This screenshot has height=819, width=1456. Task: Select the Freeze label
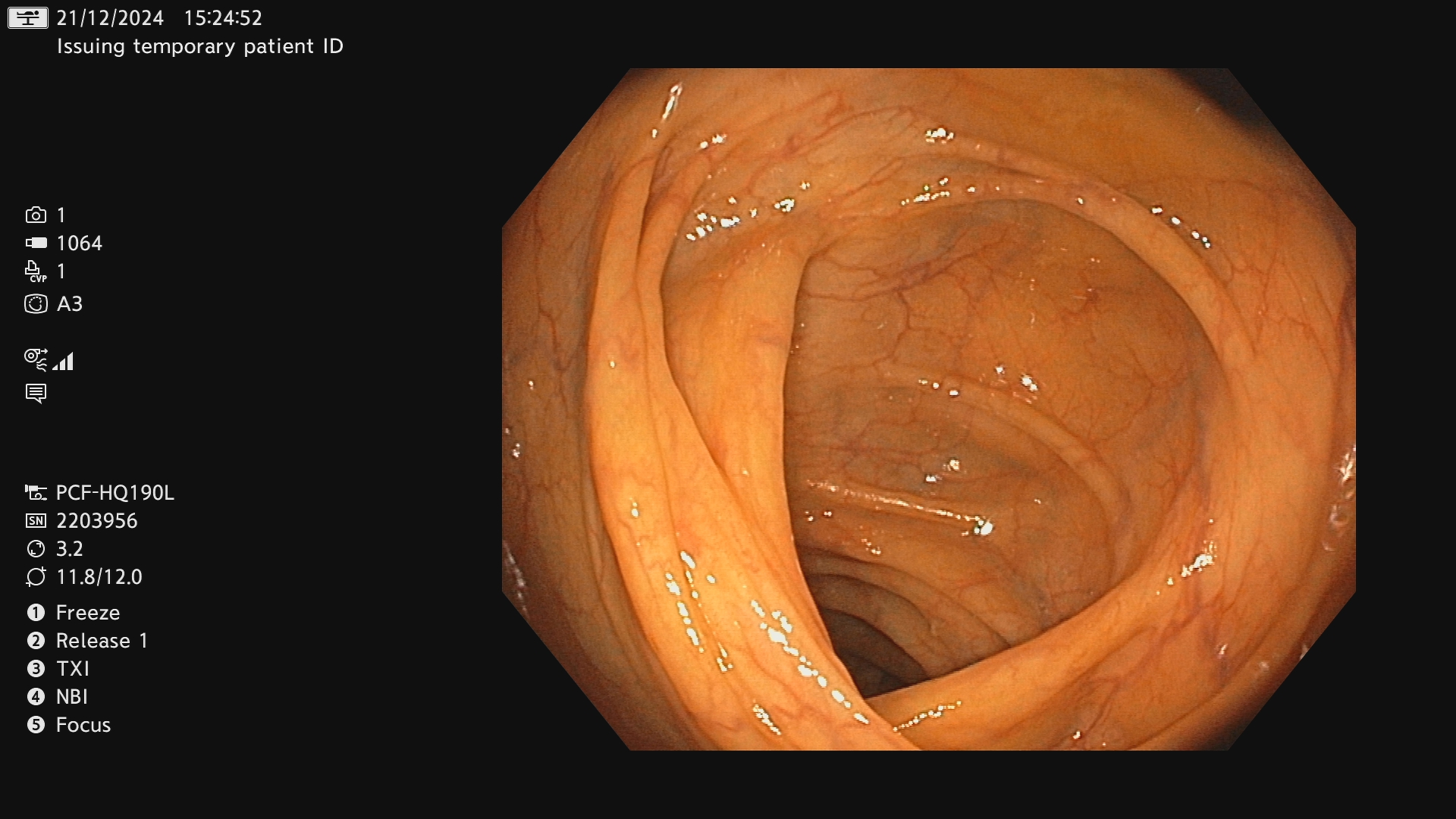coord(88,613)
